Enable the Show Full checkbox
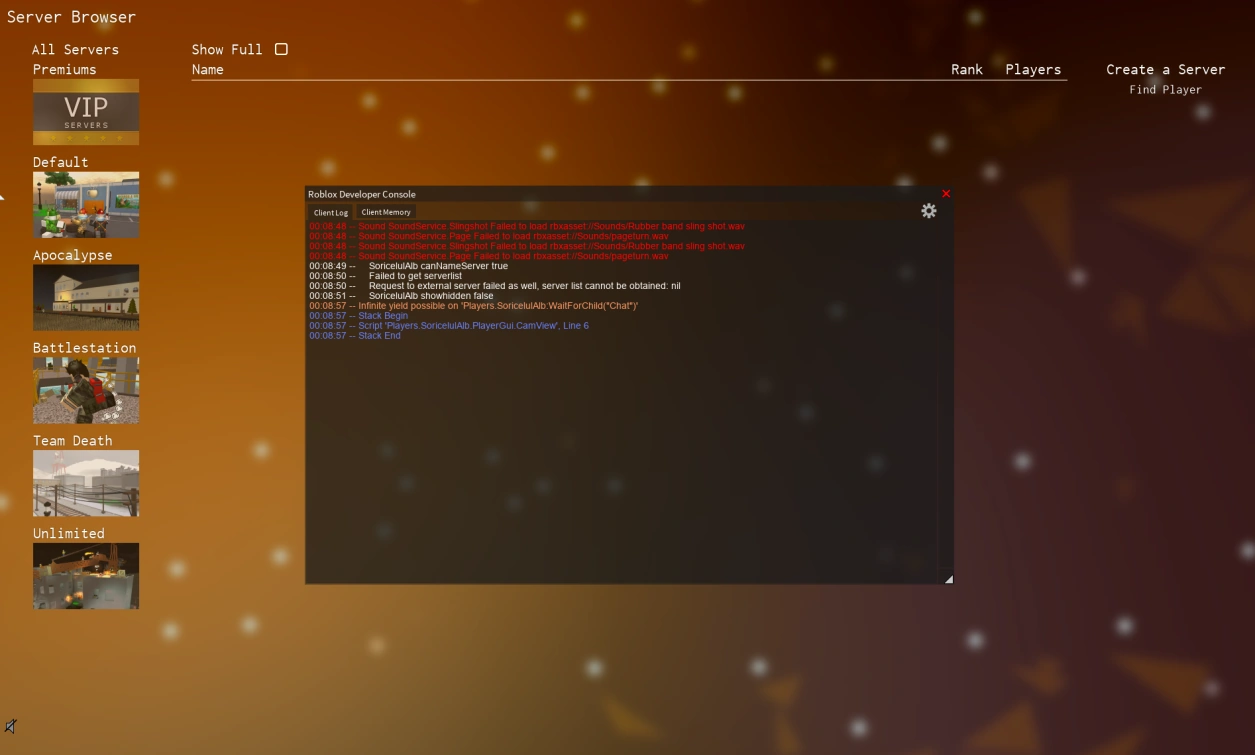Screen dimensions: 1255x755 [x=281, y=49]
